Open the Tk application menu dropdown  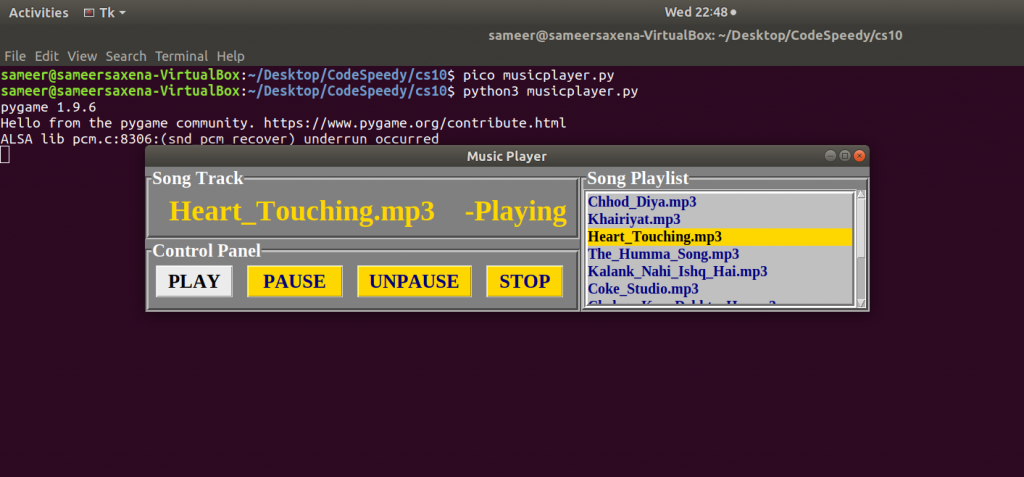(x=105, y=12)
